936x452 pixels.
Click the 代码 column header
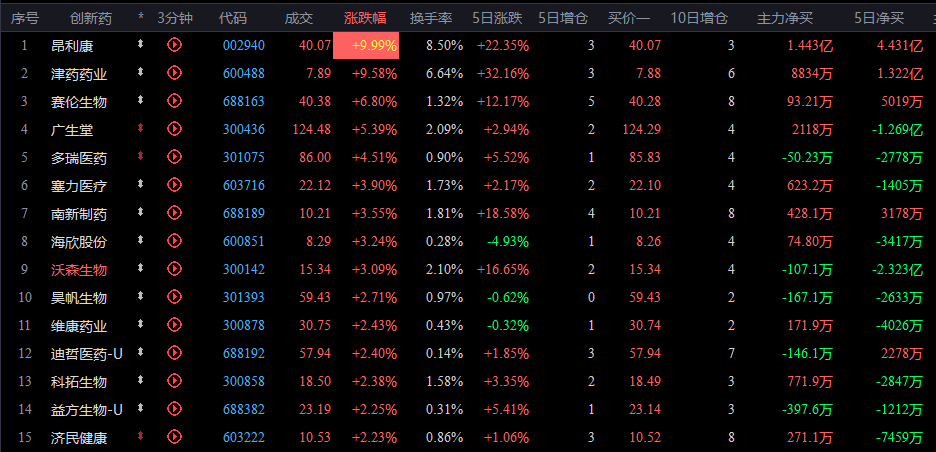click(x=232, y=19)
